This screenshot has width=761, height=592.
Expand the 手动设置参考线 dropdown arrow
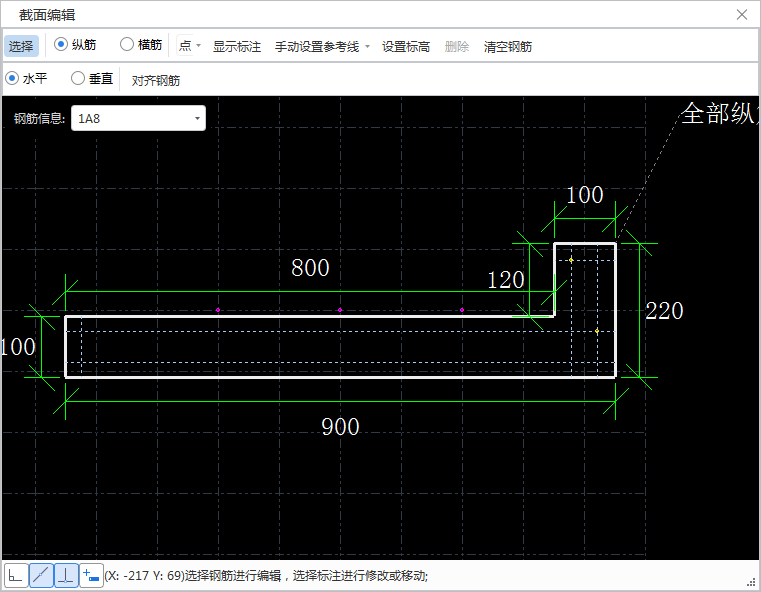click(x=367, y=47)
